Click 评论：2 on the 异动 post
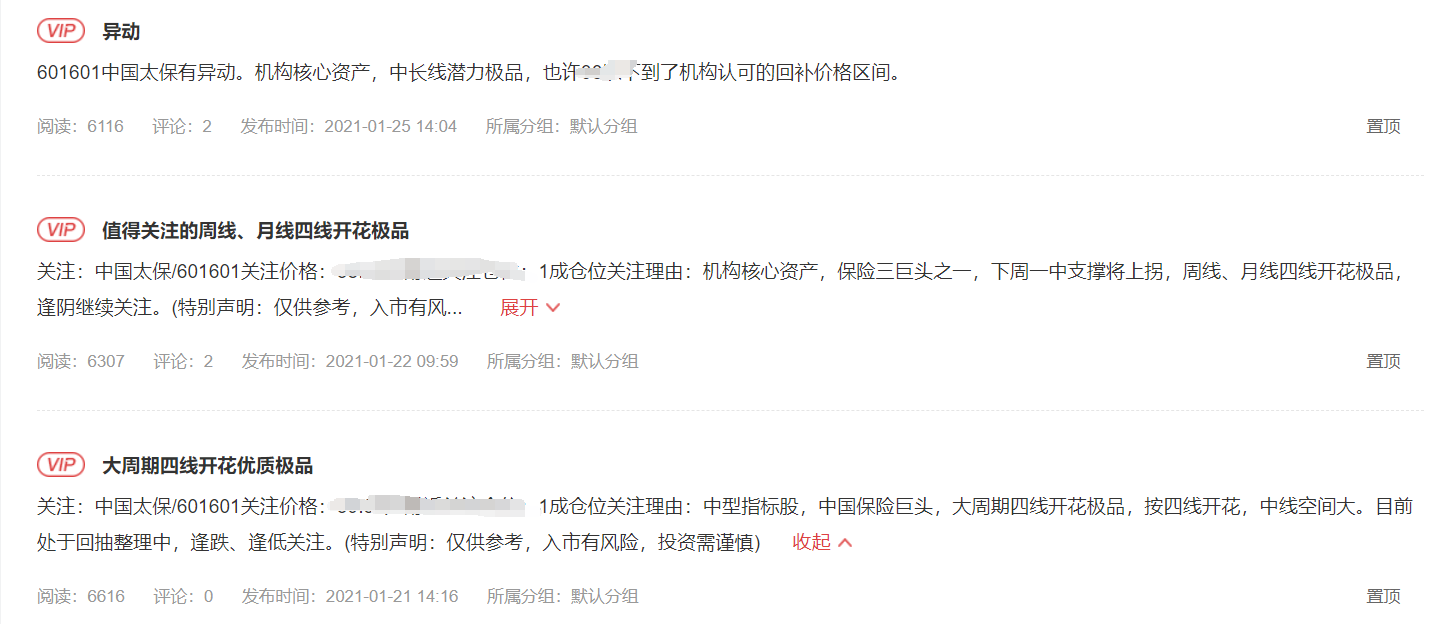1455x624 pixels. (x=182, y=126)
